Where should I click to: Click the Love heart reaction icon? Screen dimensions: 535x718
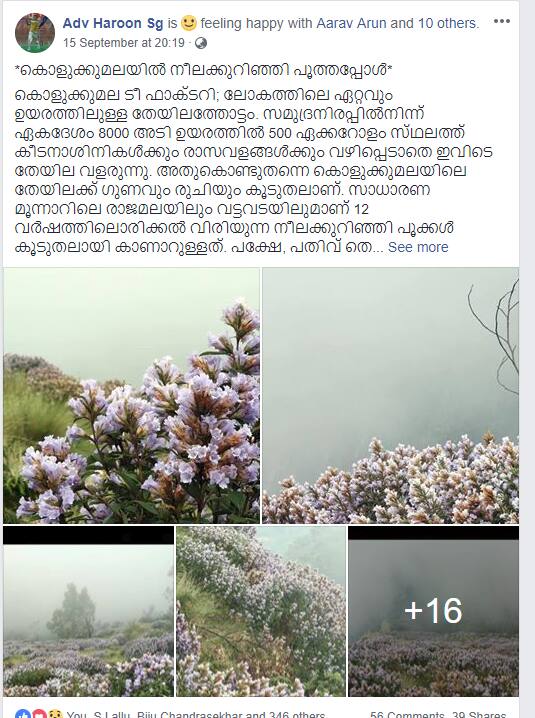[39, 714]
